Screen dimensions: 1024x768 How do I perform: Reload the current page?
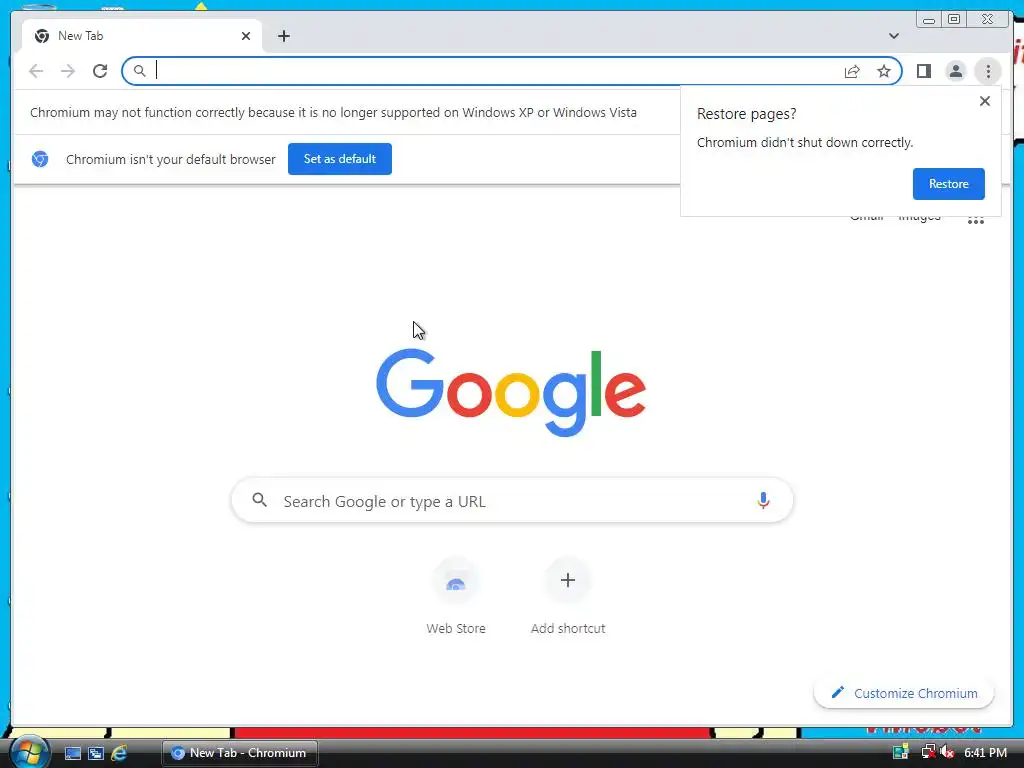pyautogui.click(x=100, y=71)
